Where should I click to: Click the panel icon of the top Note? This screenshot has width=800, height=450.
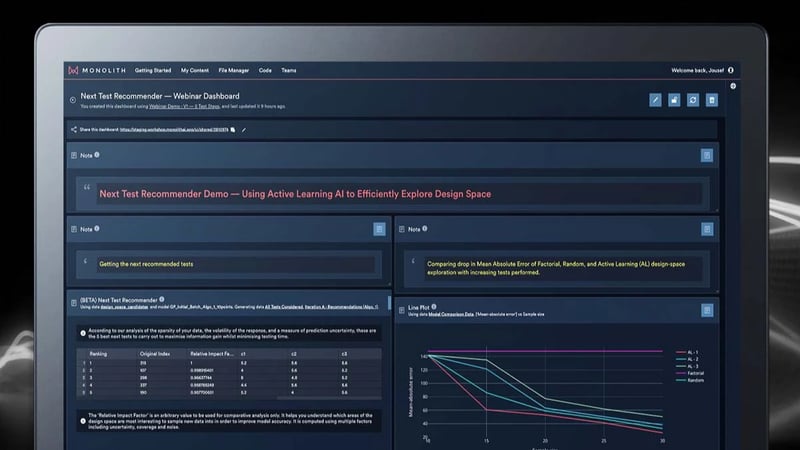coord(73,155)
